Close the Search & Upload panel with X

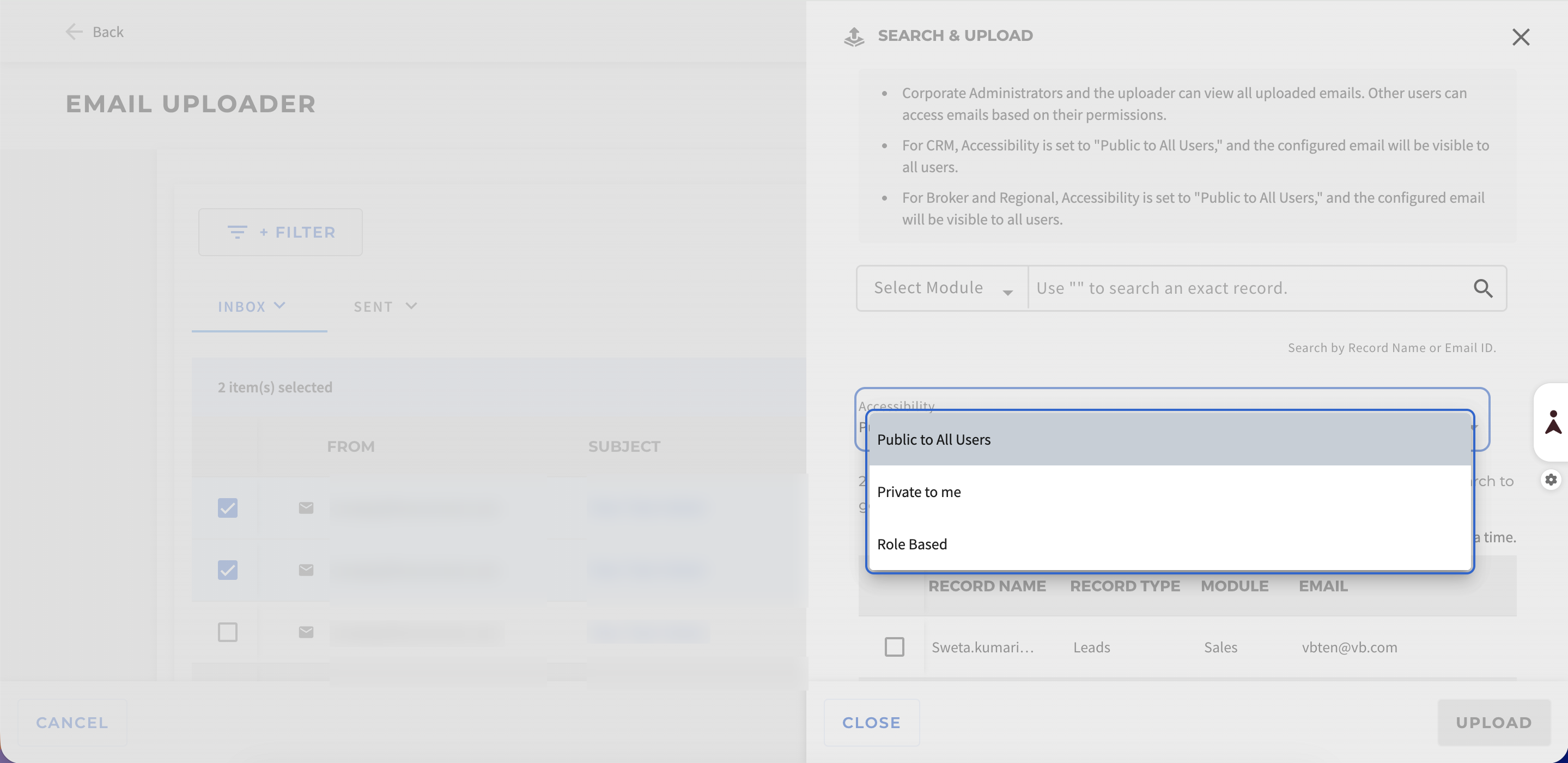pyautogui.click(x=1520, y=37)
